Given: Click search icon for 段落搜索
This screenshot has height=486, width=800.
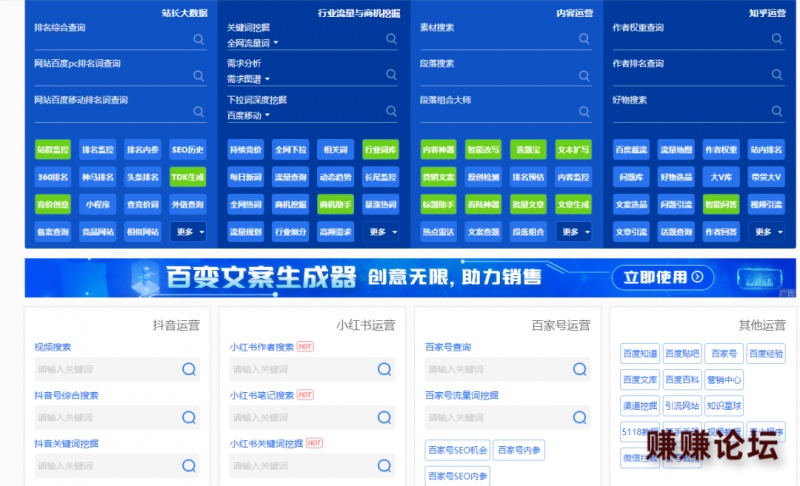Looking at the screenshot, I should click(584, 75).
